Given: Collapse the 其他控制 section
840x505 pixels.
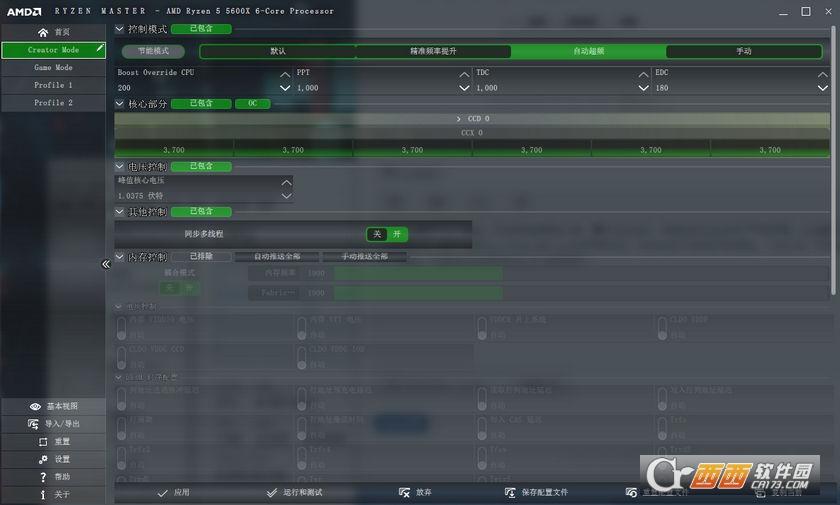Looking at the screenshot, I should (x=119, y=212).
